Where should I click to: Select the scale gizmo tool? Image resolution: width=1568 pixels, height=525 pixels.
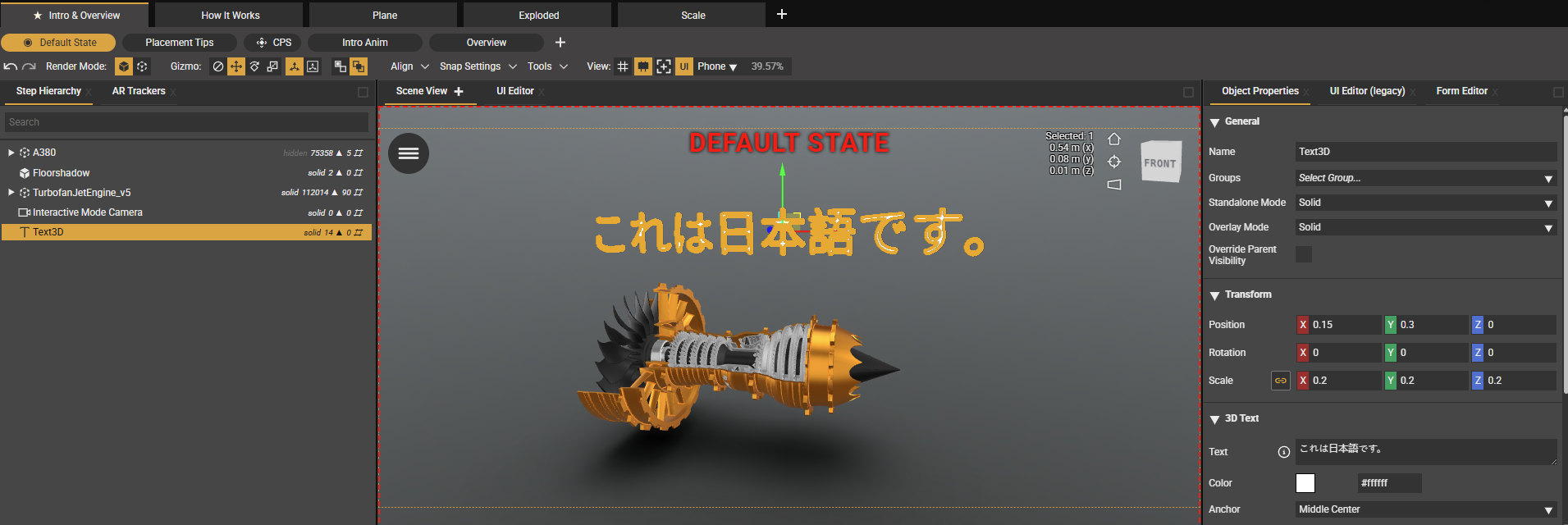pos(272,66)
